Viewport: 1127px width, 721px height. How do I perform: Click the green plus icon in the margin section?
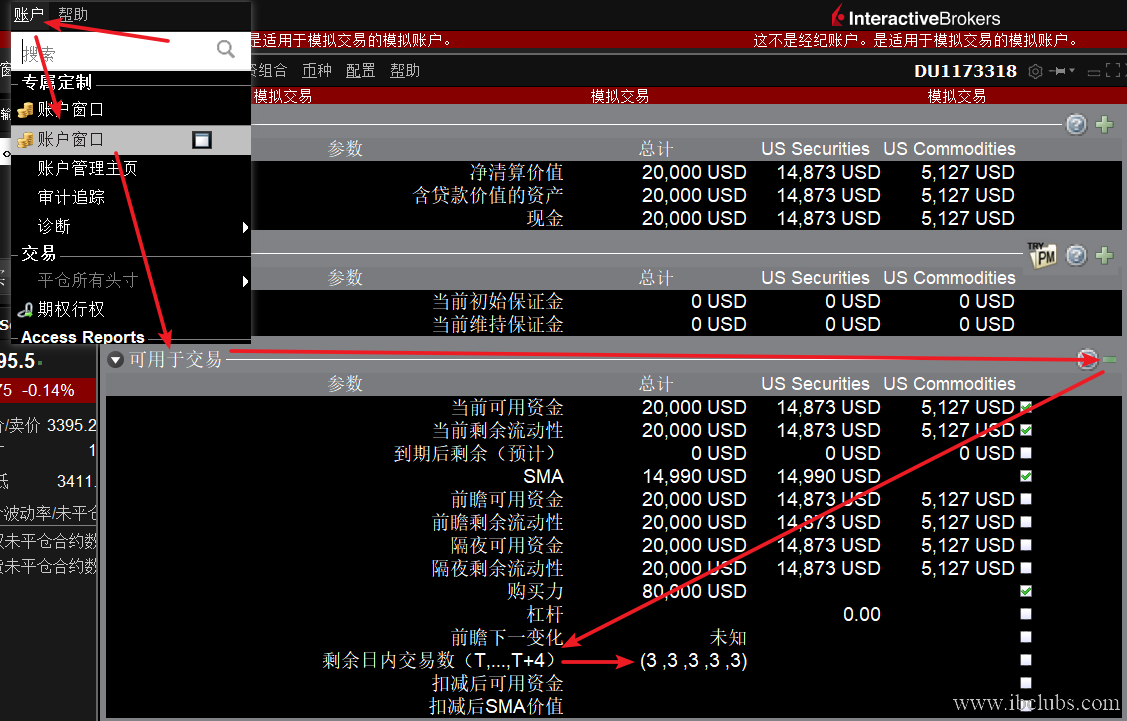1104,255
